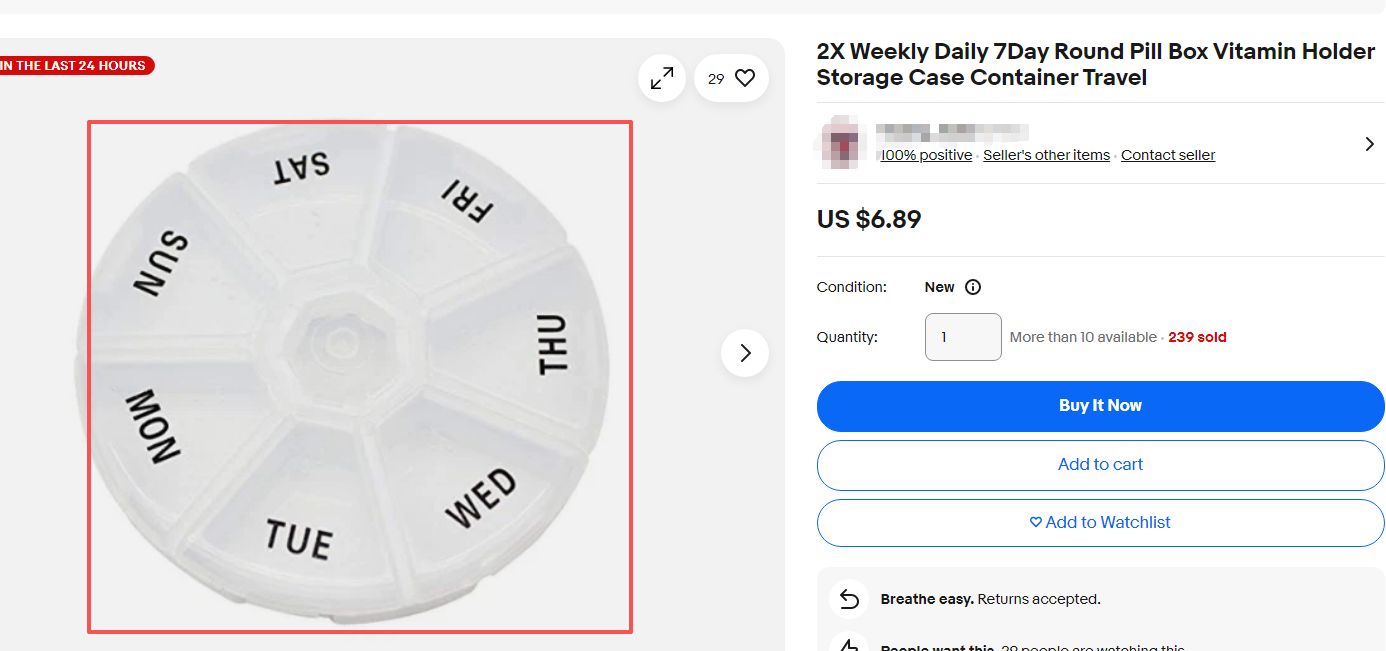
Task: Open the Quantity selection field
Action: tap(962, 337)
